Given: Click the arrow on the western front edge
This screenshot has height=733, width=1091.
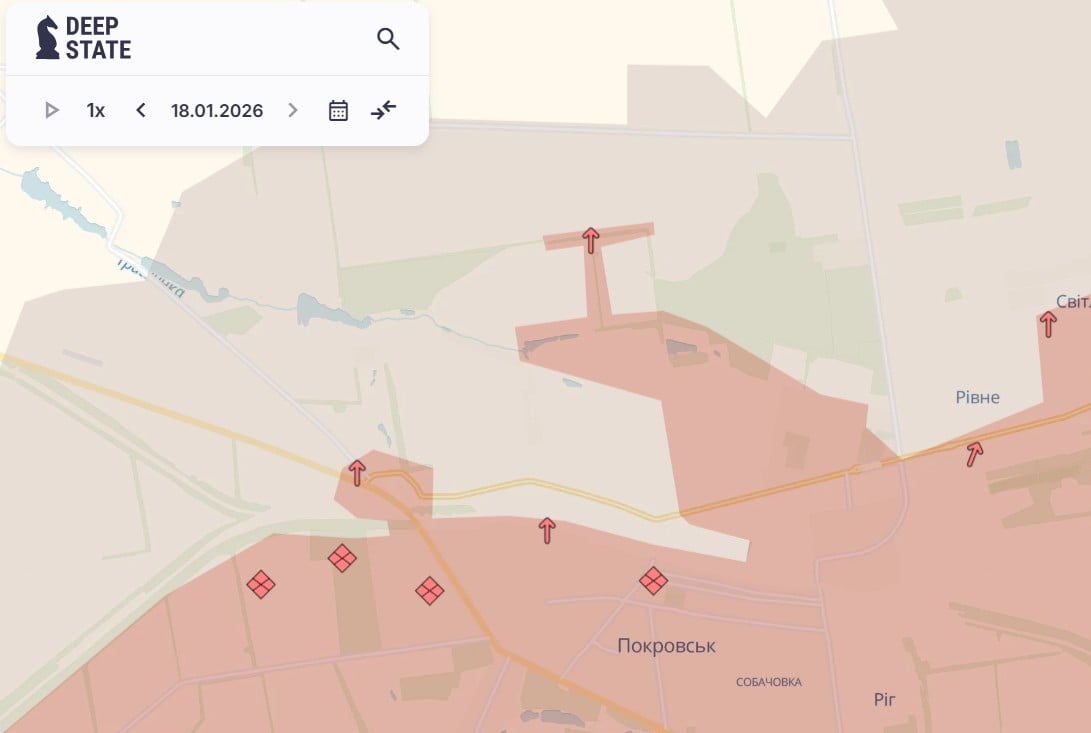Looking at the screenshot, I should coord(357,471).
